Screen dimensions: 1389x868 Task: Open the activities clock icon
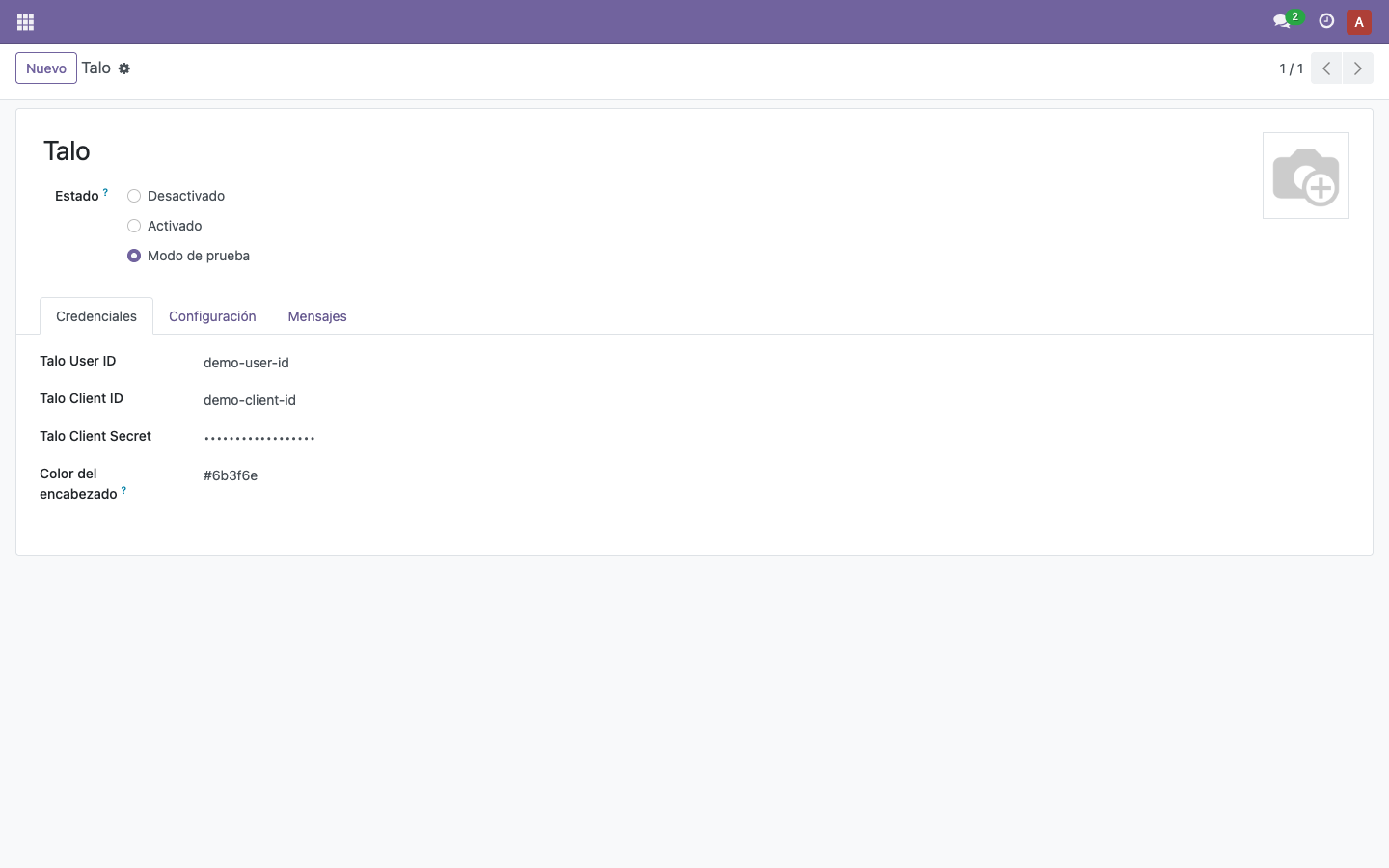[x=1326, y=21]
